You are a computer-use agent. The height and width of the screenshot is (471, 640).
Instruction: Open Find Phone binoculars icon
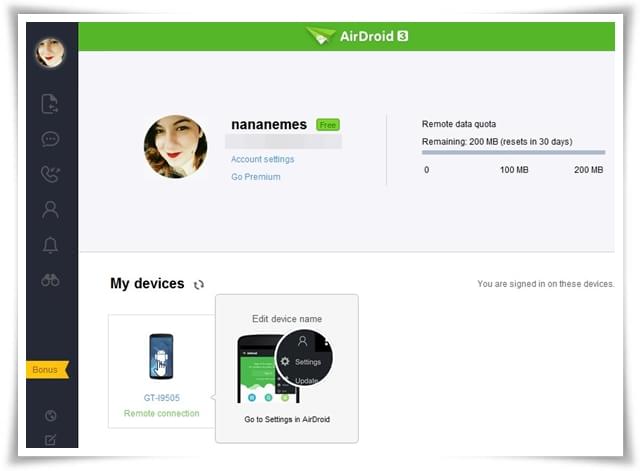coord(50,280)
